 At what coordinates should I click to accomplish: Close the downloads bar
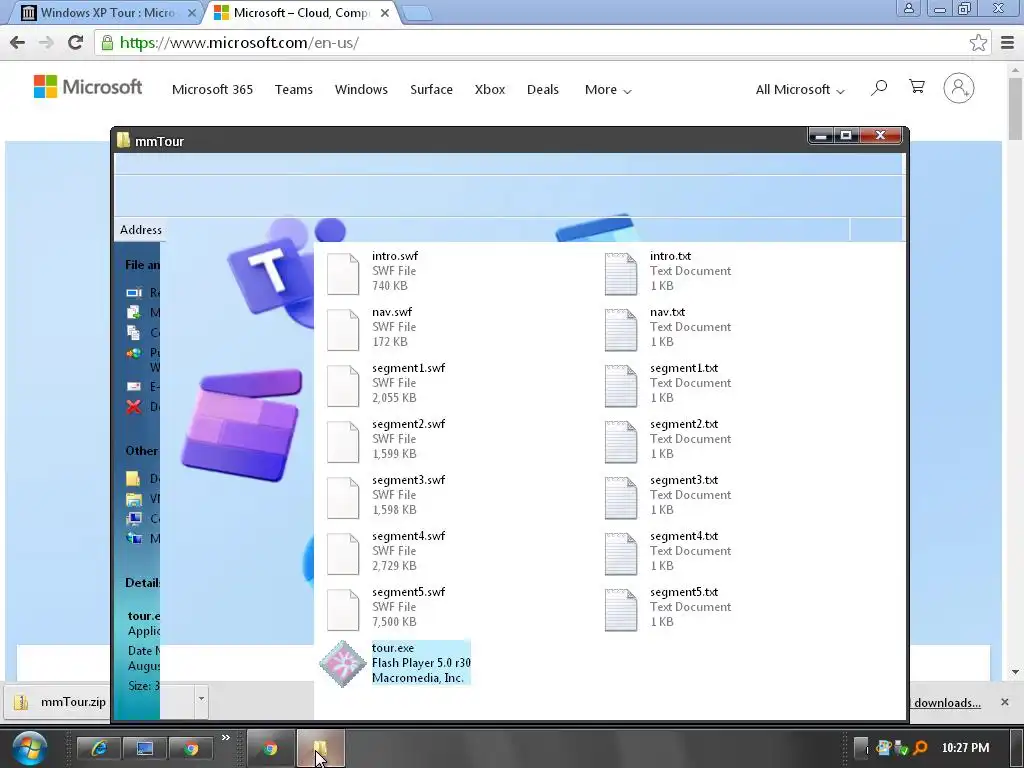pos(1005,702)
